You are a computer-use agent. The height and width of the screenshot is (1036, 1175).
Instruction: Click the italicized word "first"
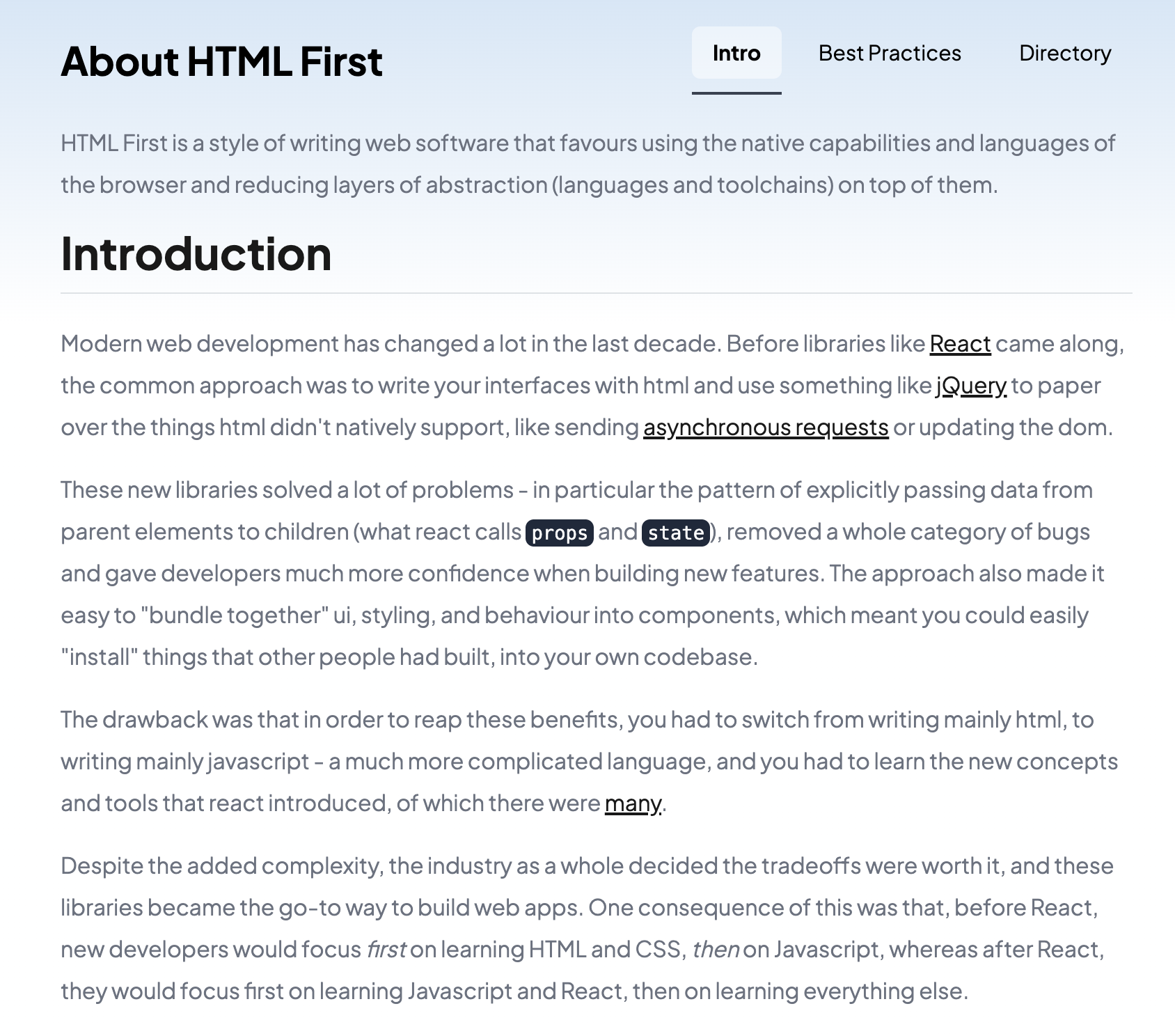pos(386,950)
